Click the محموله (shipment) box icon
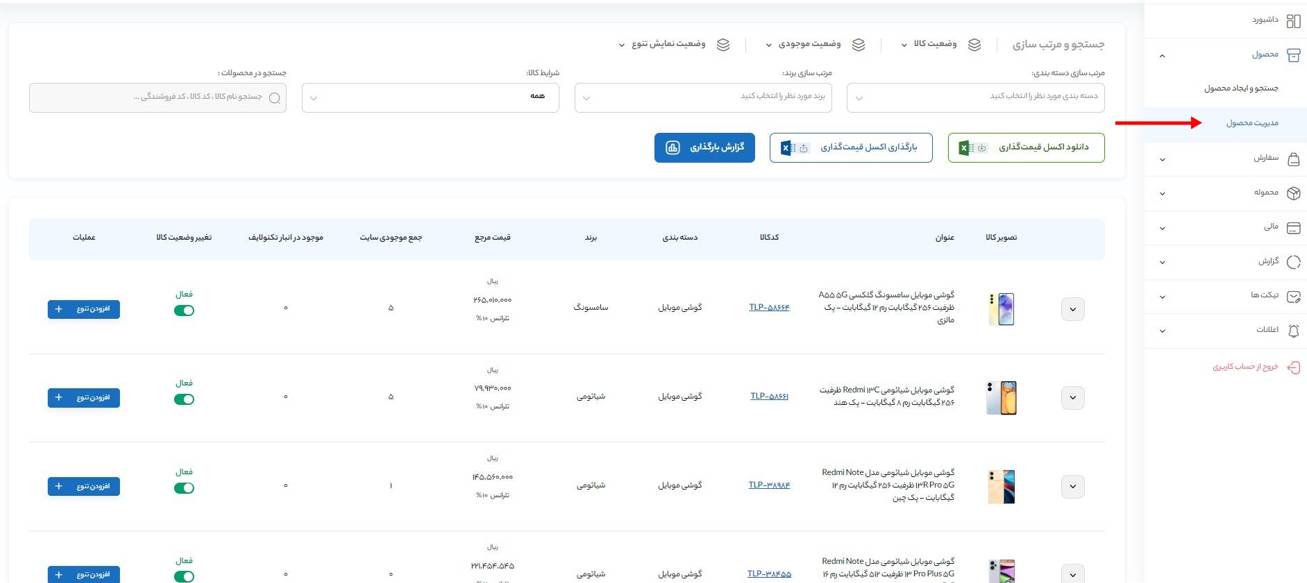 (x=1293, y=193)
